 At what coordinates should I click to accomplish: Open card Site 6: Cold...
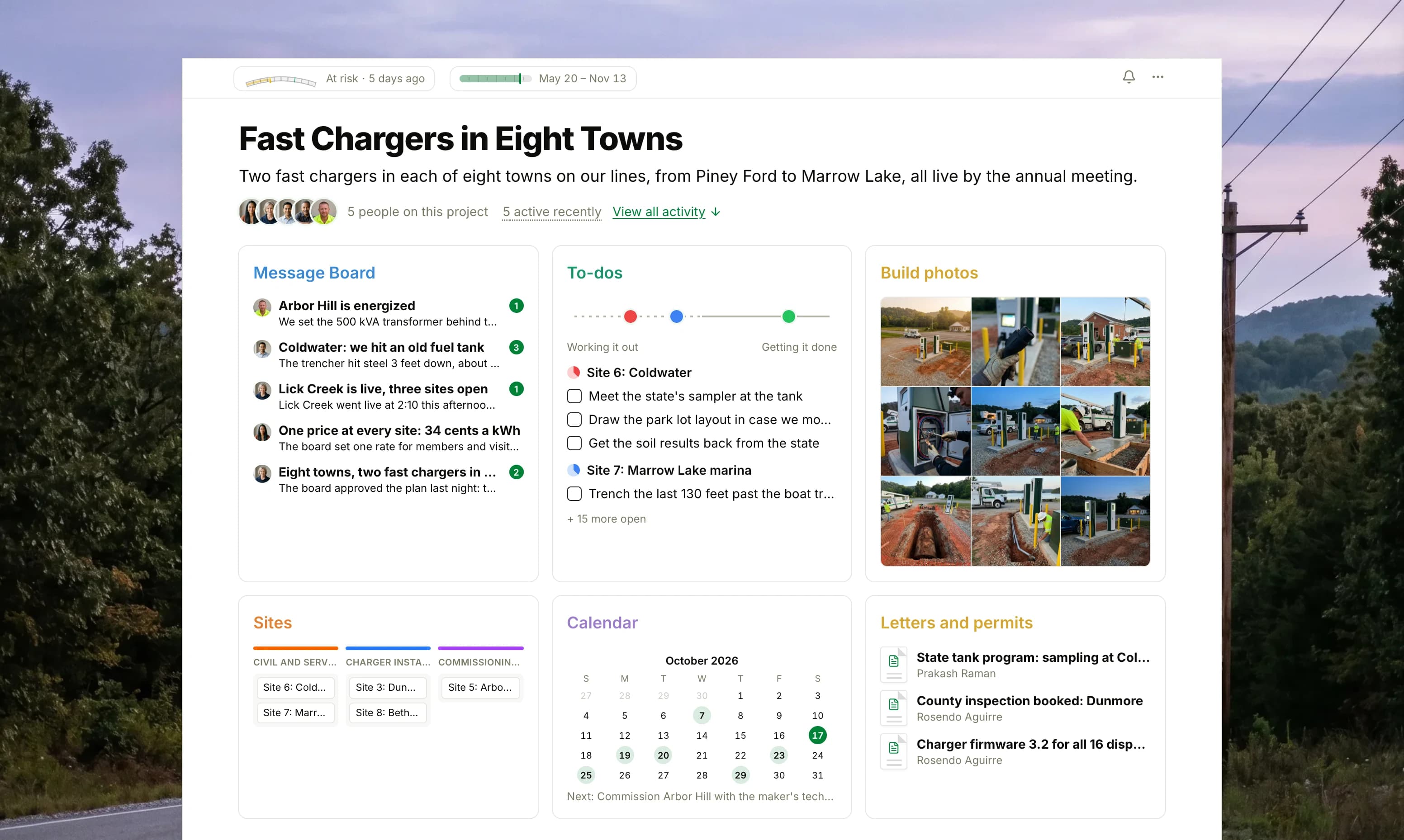pyautogui.click(x=294, y=687)
